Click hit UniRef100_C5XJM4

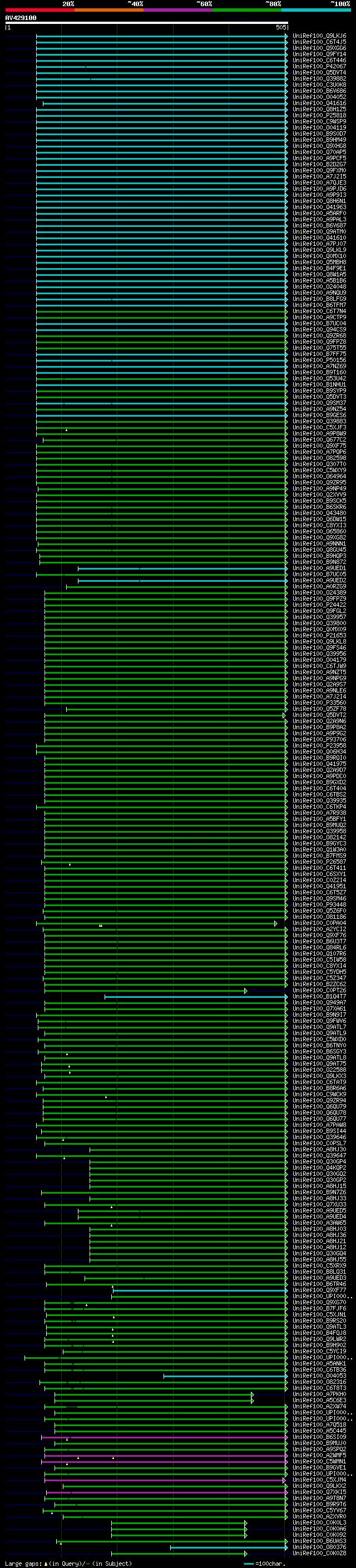click(x=319, y=1480)
